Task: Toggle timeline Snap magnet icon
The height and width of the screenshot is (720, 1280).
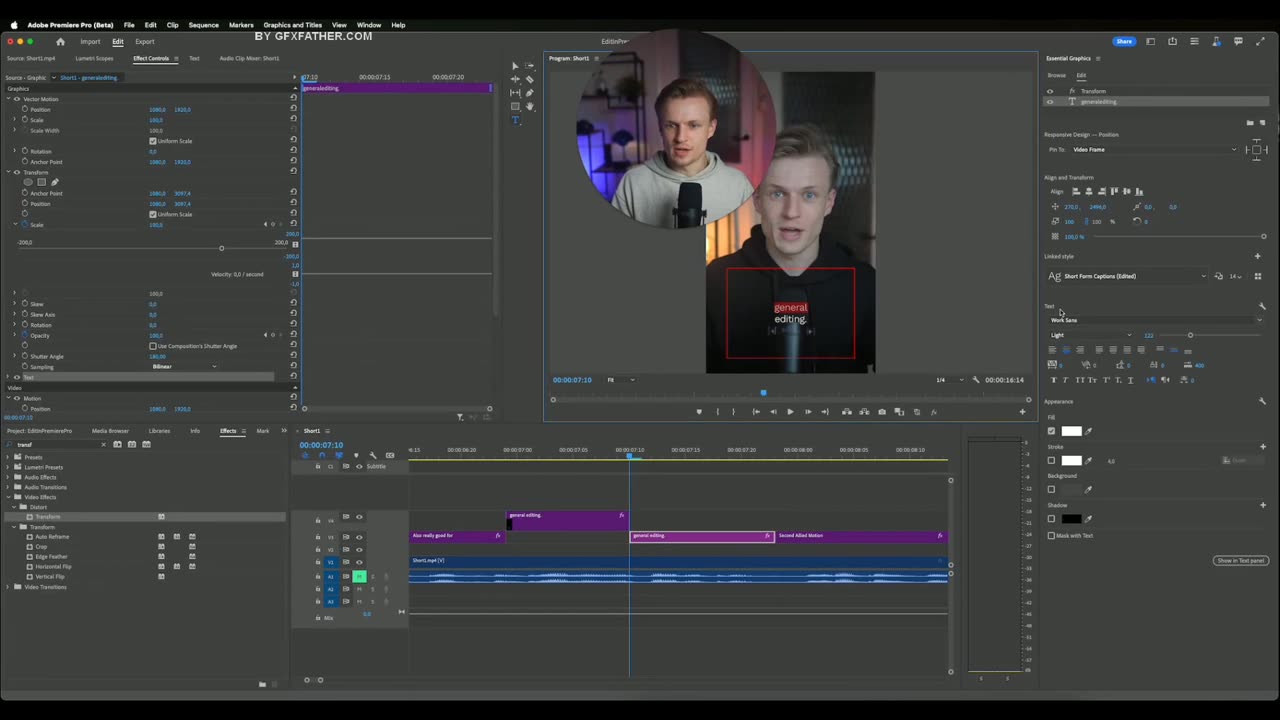Action: [x=322, y=455]
